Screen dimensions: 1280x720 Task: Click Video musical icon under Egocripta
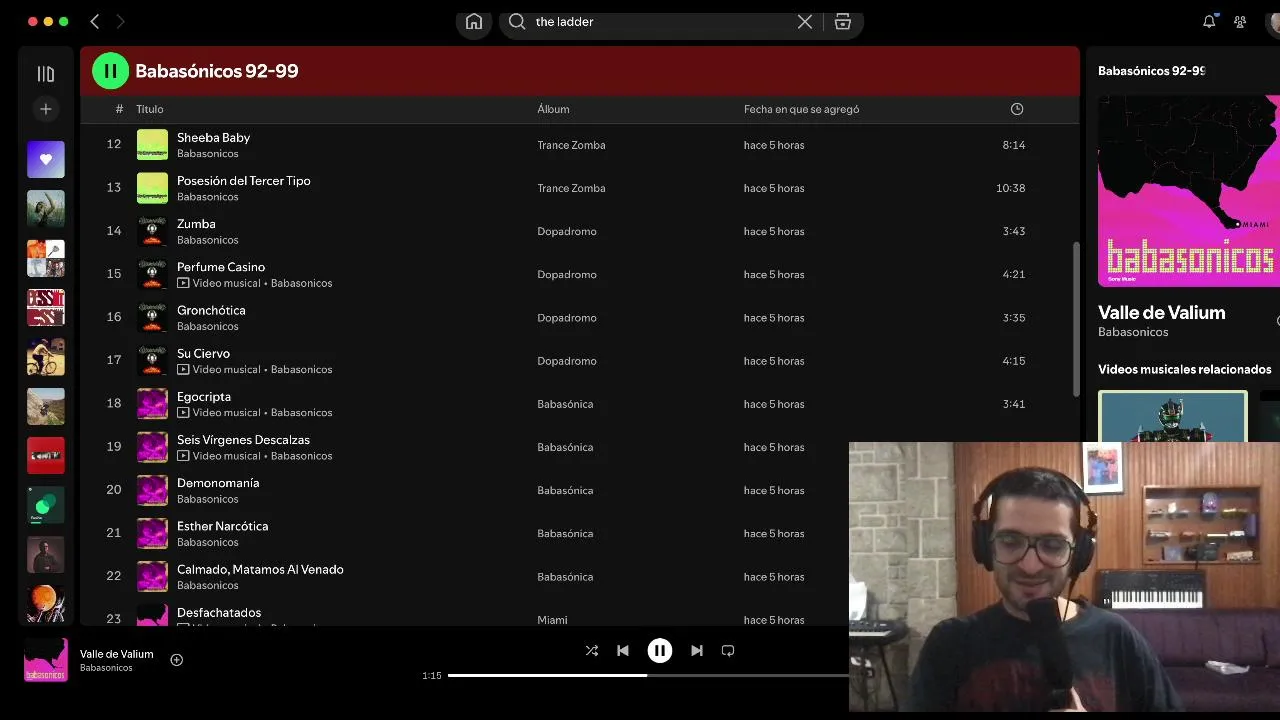point(183,413)
